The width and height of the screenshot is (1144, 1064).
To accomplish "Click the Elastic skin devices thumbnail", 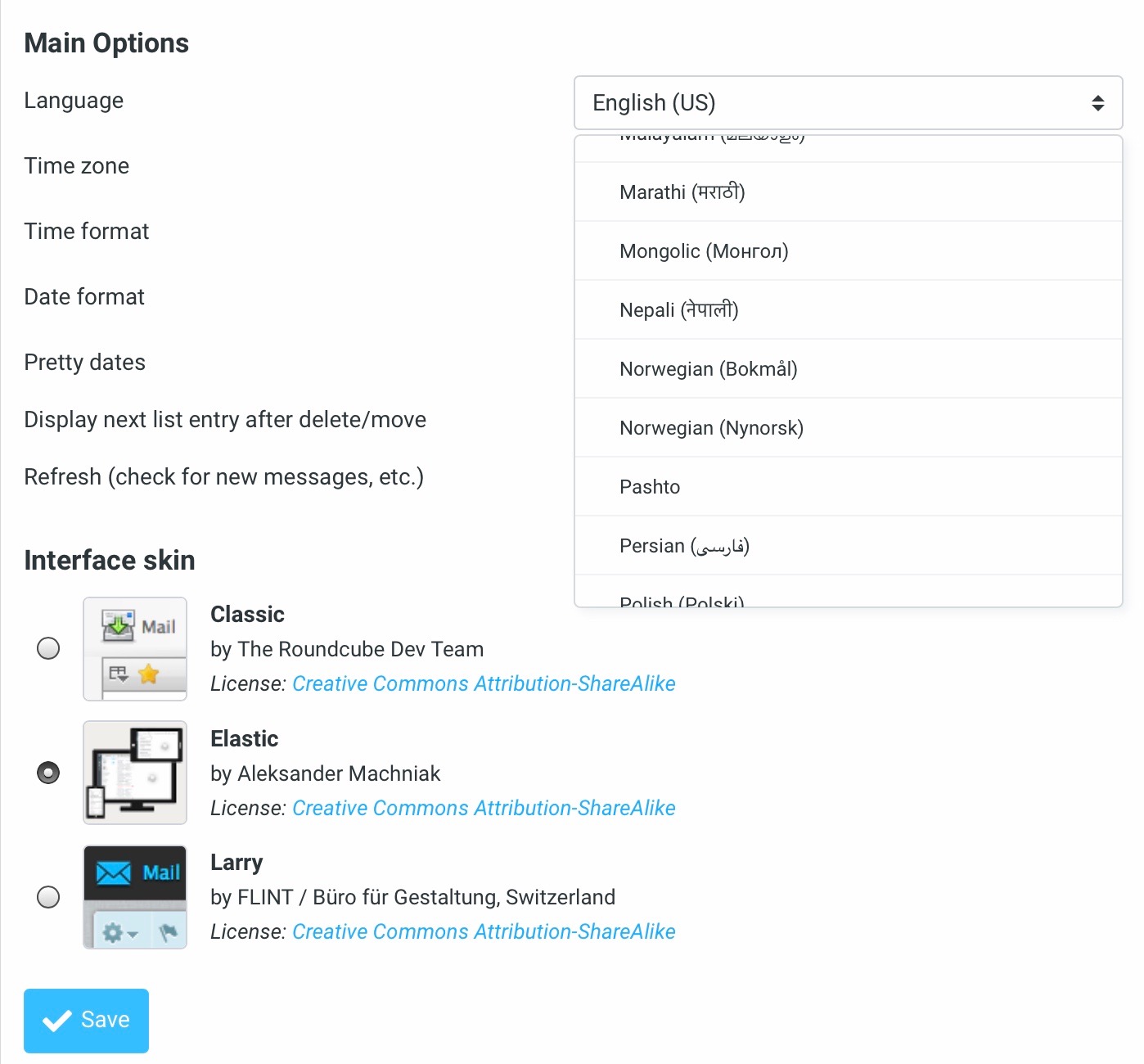I will point(135,773).
